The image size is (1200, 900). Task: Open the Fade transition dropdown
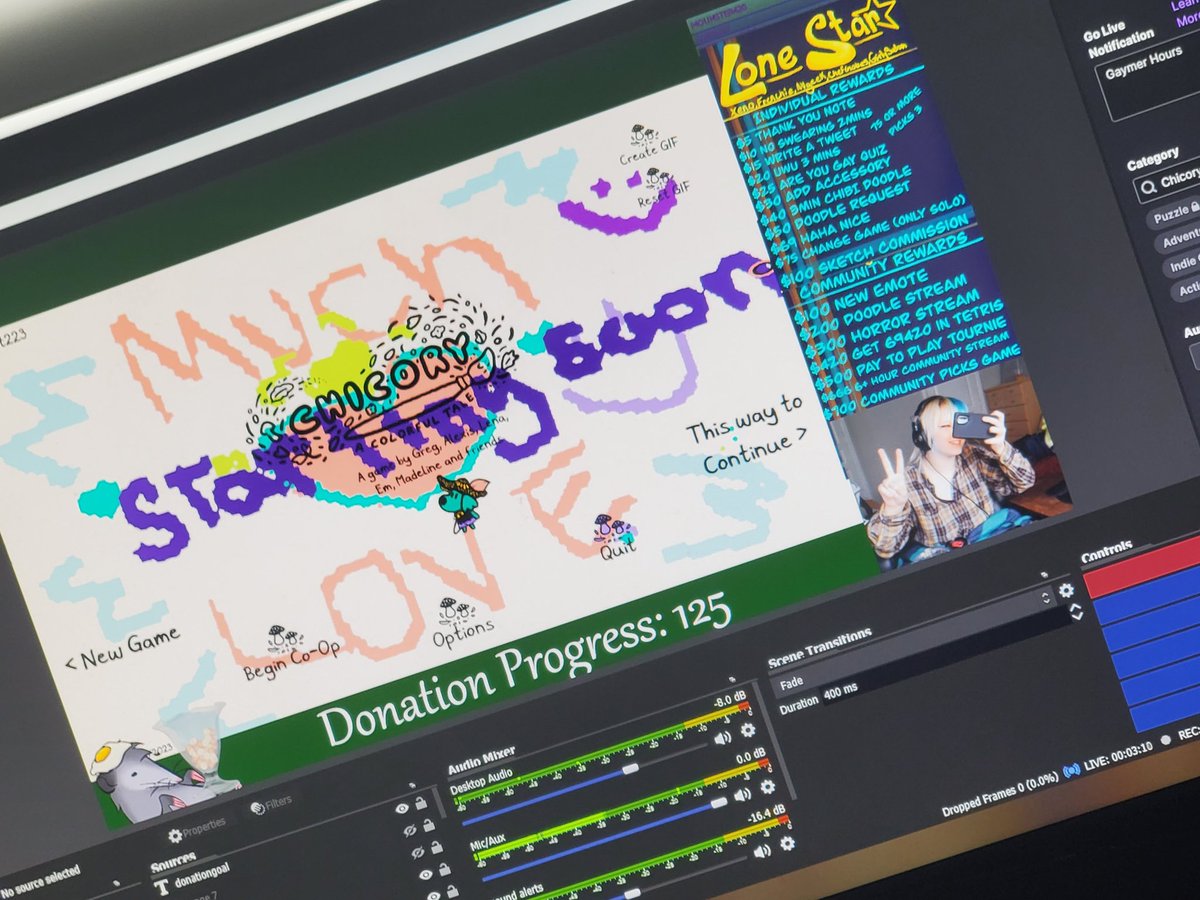(912, 643)
